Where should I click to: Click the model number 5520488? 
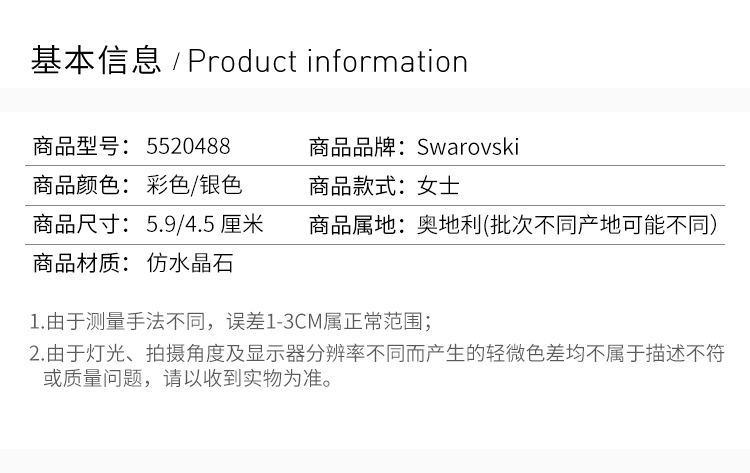point(188,147)
